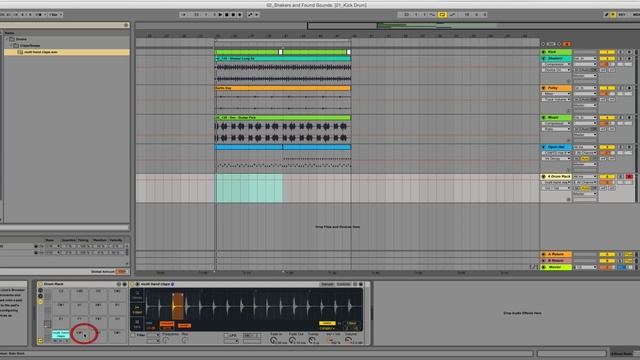Viewport: 640px width, 360px height.
Task: Select the Surfer Guy clip
Action: [283, 88]
